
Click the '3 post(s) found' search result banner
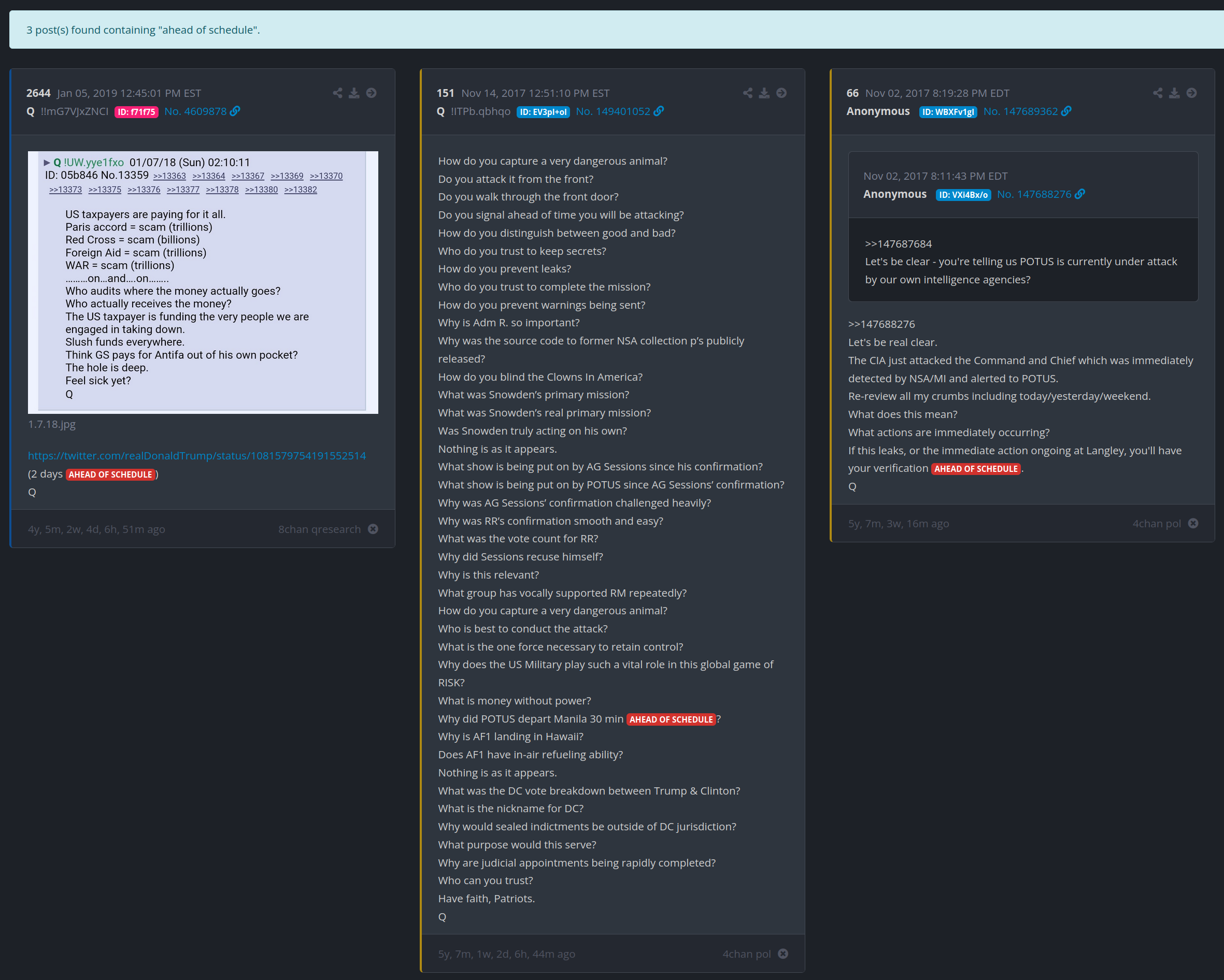(x=617, y=30)
